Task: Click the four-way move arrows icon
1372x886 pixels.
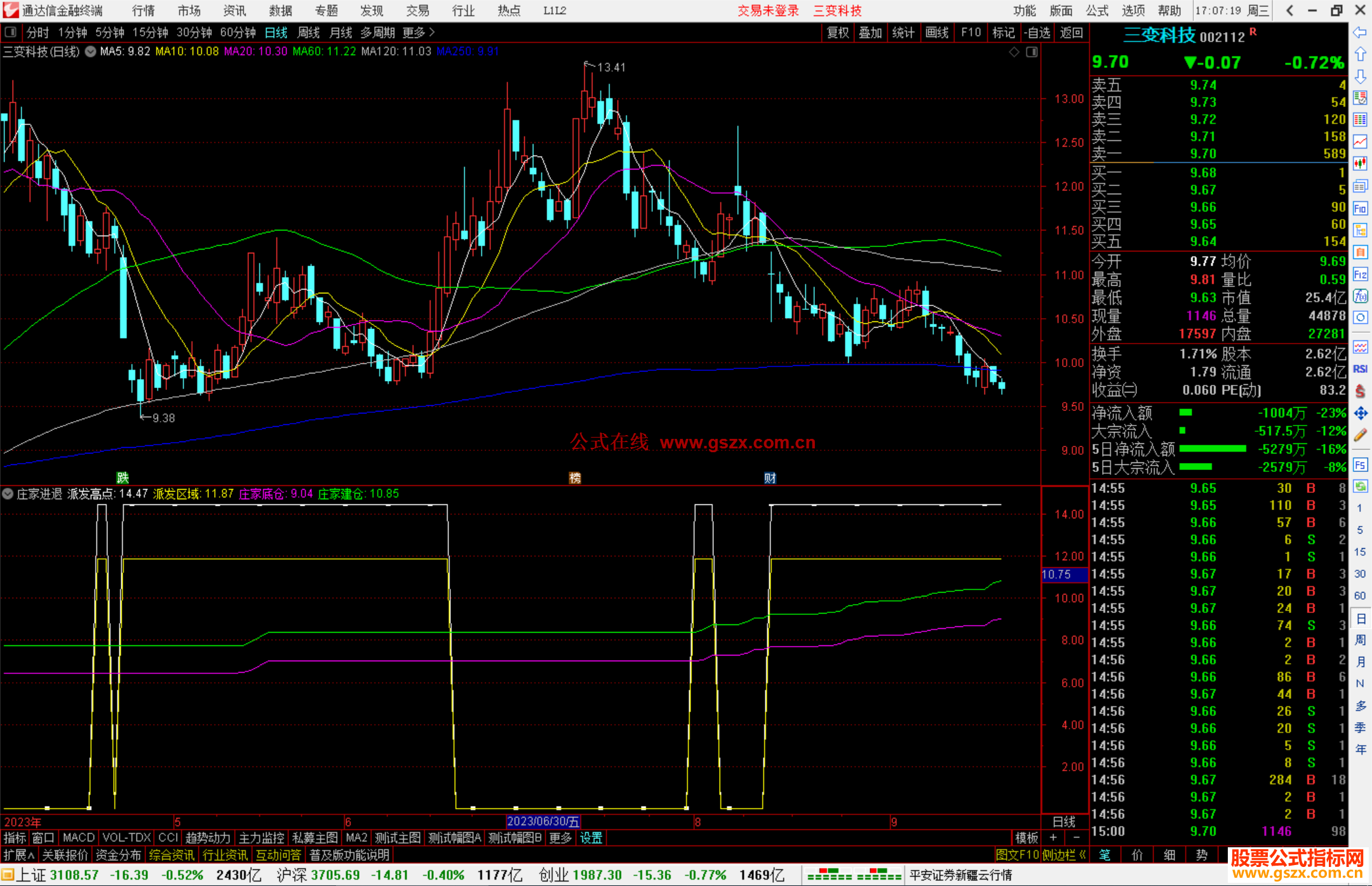Action: point(1360,413)
